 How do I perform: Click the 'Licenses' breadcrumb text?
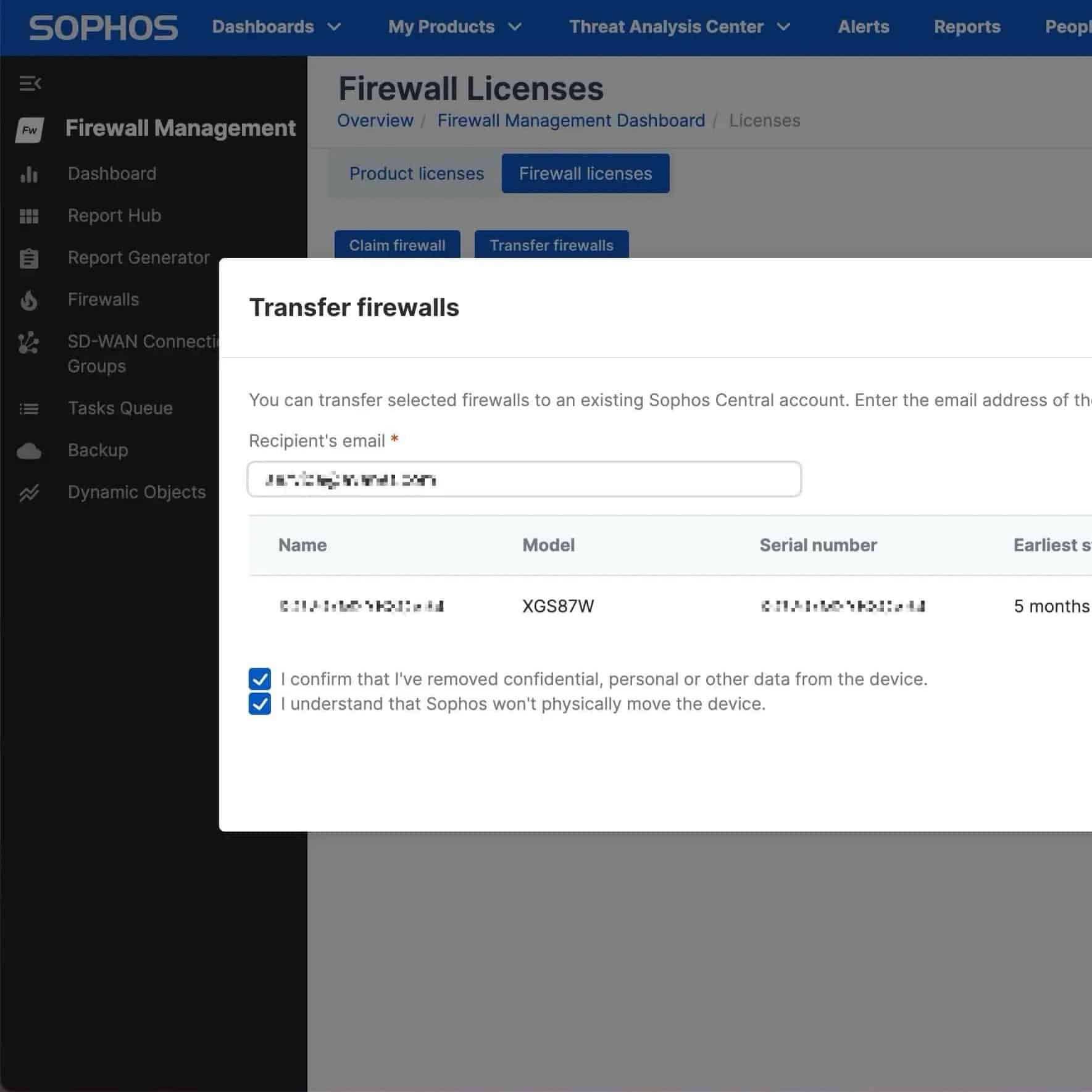[764, 120]
